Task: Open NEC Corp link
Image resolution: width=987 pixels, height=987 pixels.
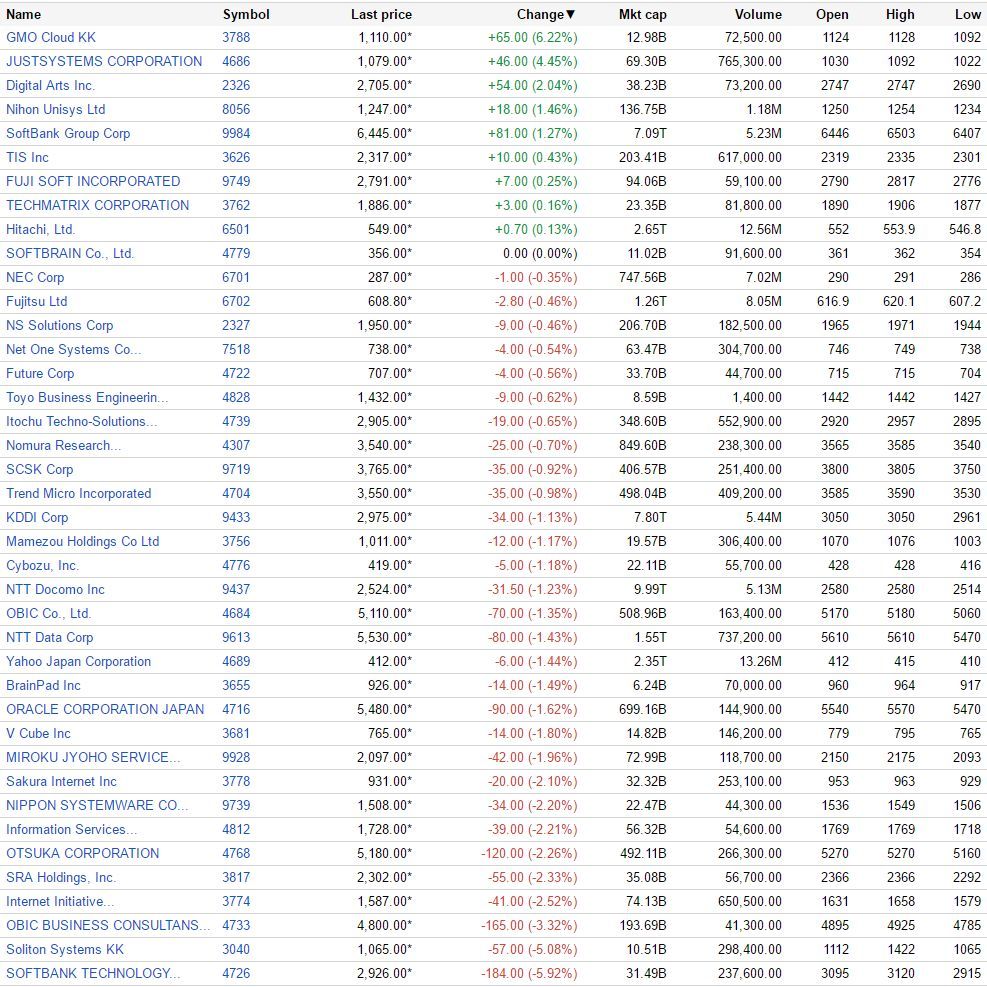Action: pyautogui.click(x=35, y=277)
